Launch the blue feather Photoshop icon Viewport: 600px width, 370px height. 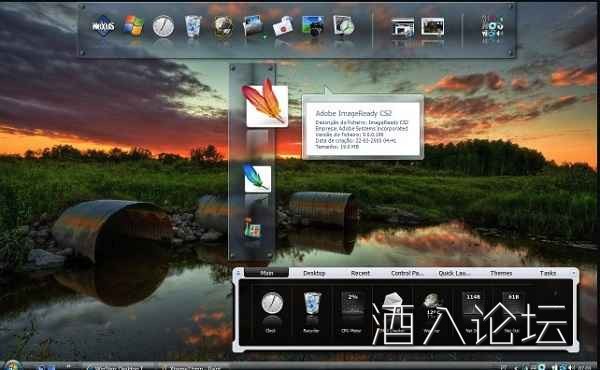pyautogui.click(x=257, y=178)
